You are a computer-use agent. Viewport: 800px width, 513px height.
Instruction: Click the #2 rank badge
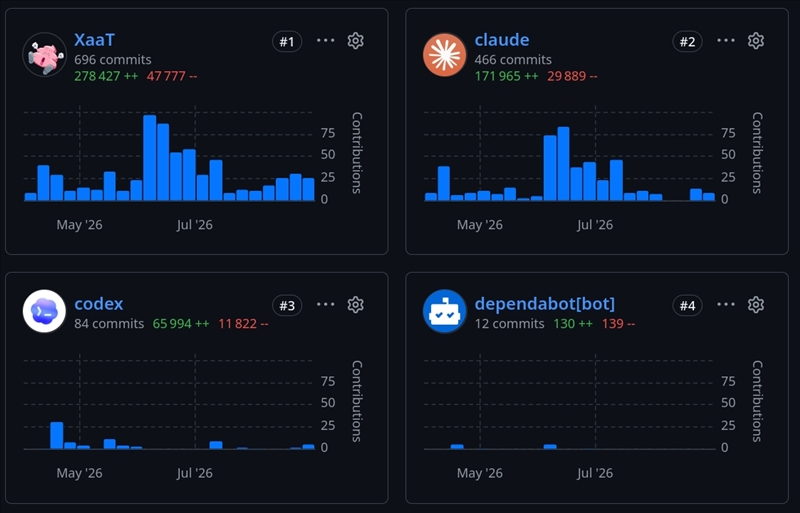pos(687,41)
